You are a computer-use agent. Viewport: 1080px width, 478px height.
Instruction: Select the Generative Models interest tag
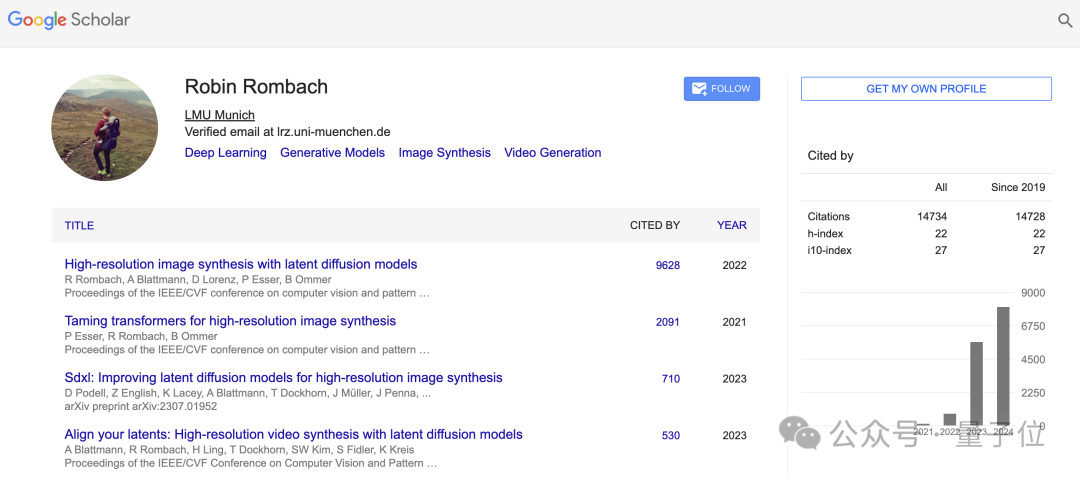(x=332, y=153)
